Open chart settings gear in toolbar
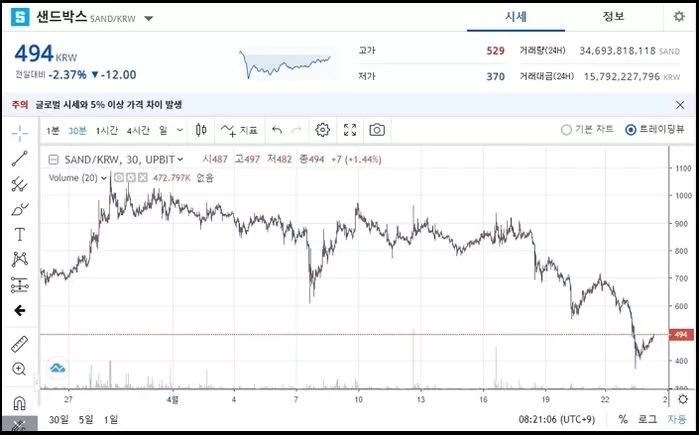The height and width of the screenshot is (435, 699). tap(322, 130)
